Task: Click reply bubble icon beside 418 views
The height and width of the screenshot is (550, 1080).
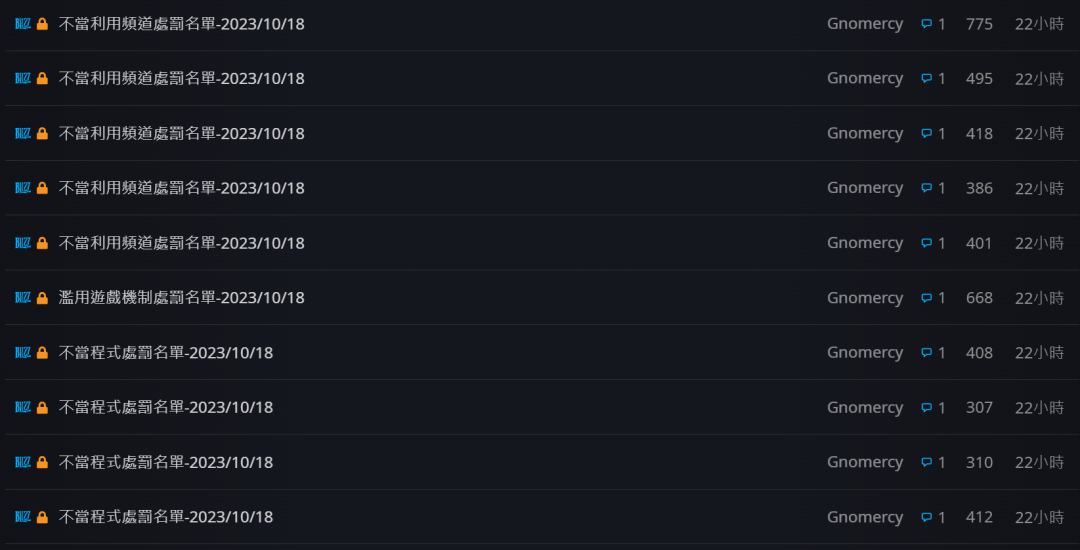Action: (926, 134)
